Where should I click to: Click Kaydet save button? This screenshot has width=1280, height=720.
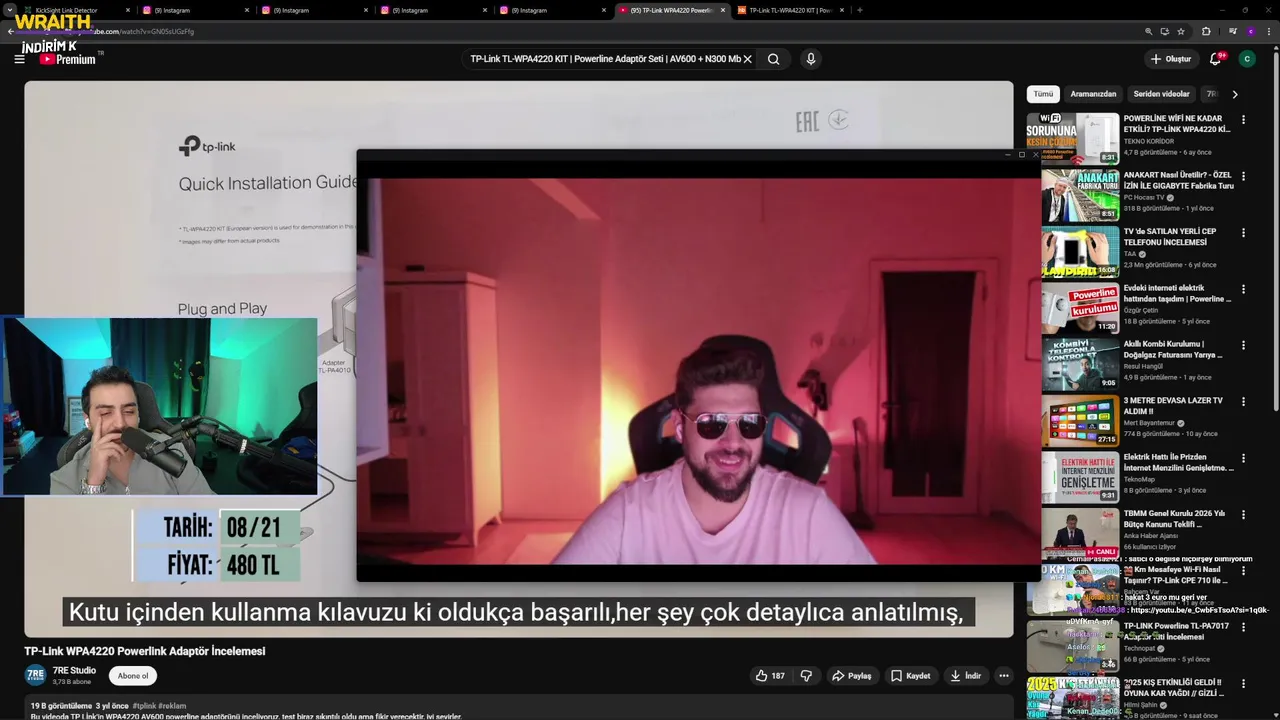coord(911,676)
